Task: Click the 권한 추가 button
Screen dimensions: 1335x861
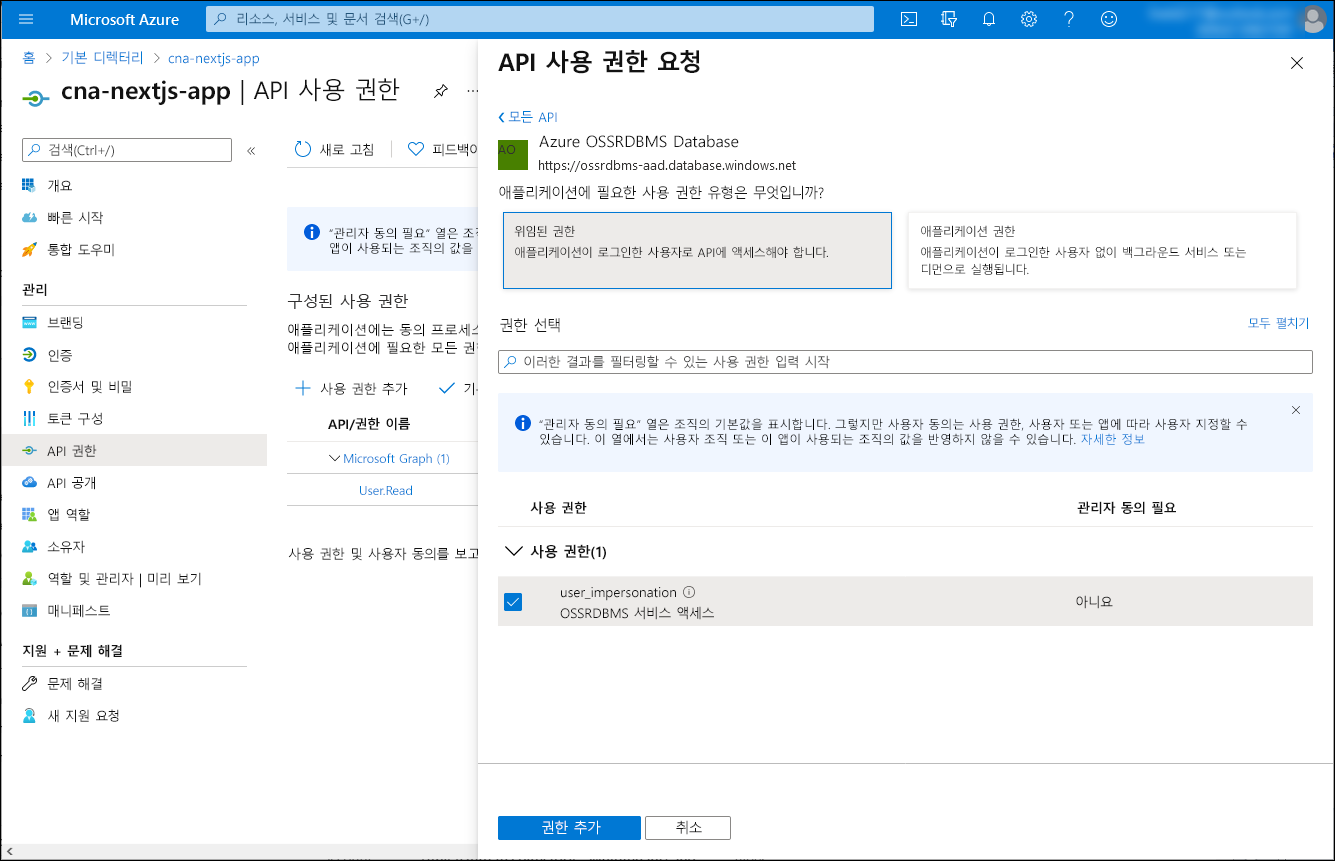Action: tap(569, 828)
